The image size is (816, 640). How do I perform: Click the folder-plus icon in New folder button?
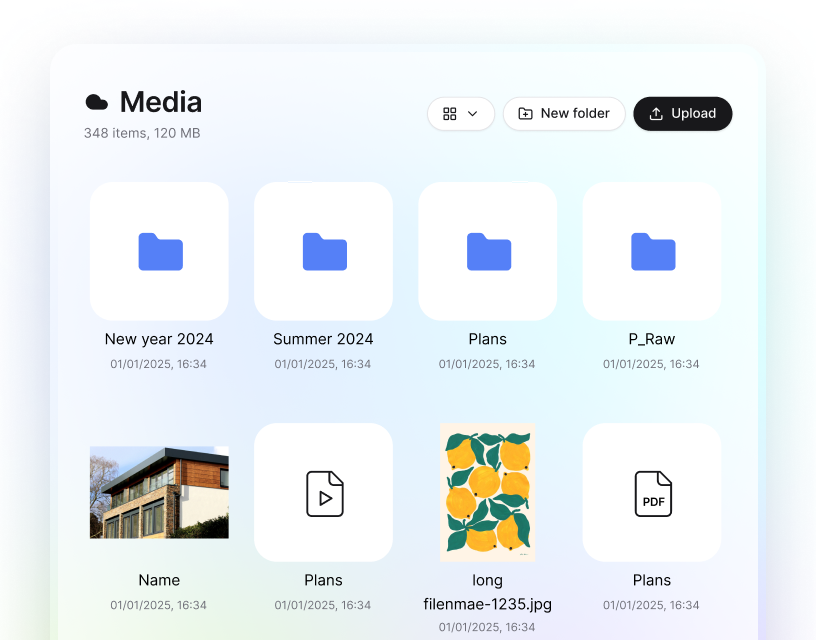tap(526, 113)
